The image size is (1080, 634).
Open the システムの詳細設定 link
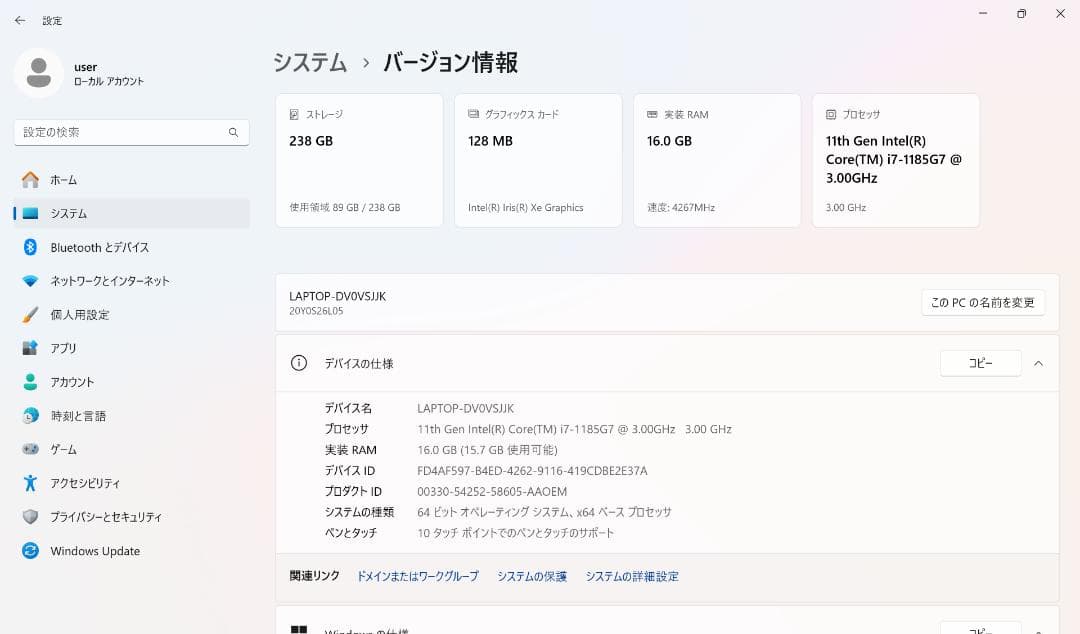[631, 576]
